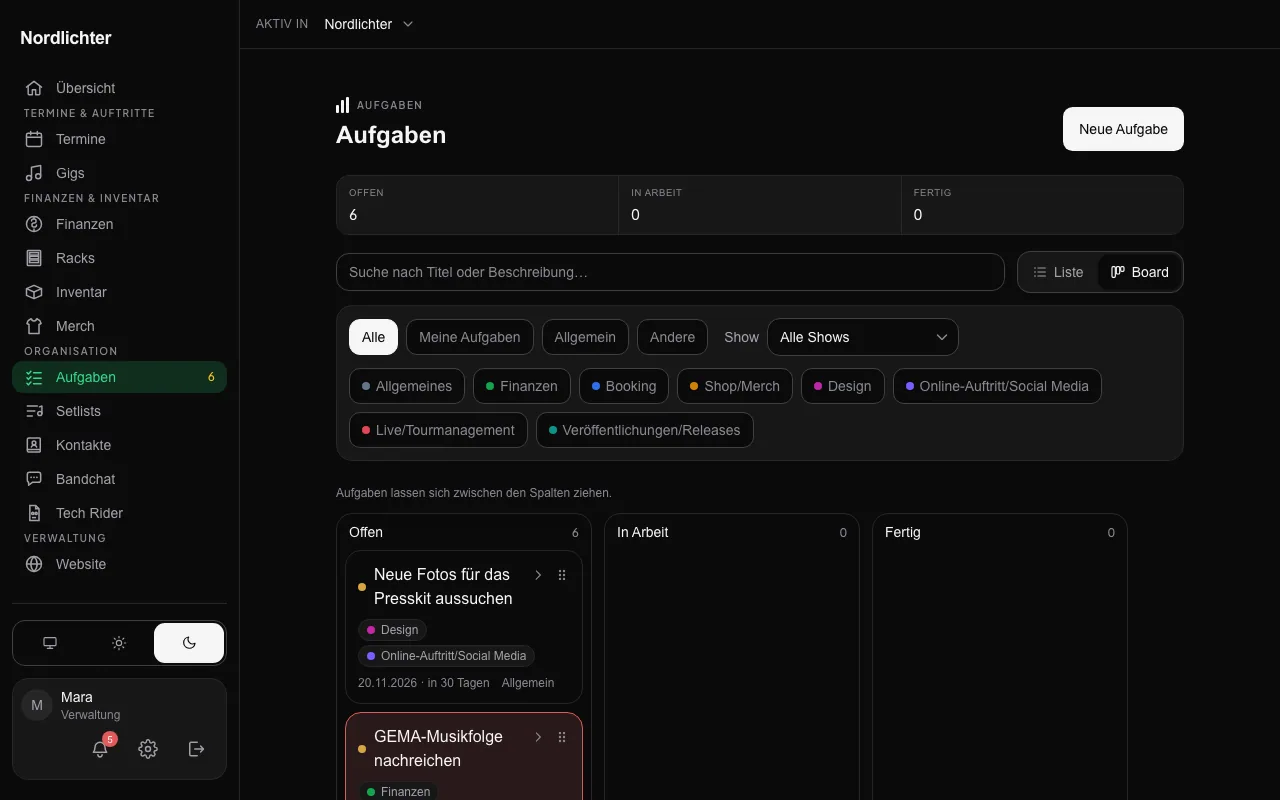Screen dimensions: 1280x800
Task: Filter by Live/Tourmanagement category
Action: pos(438,430)
